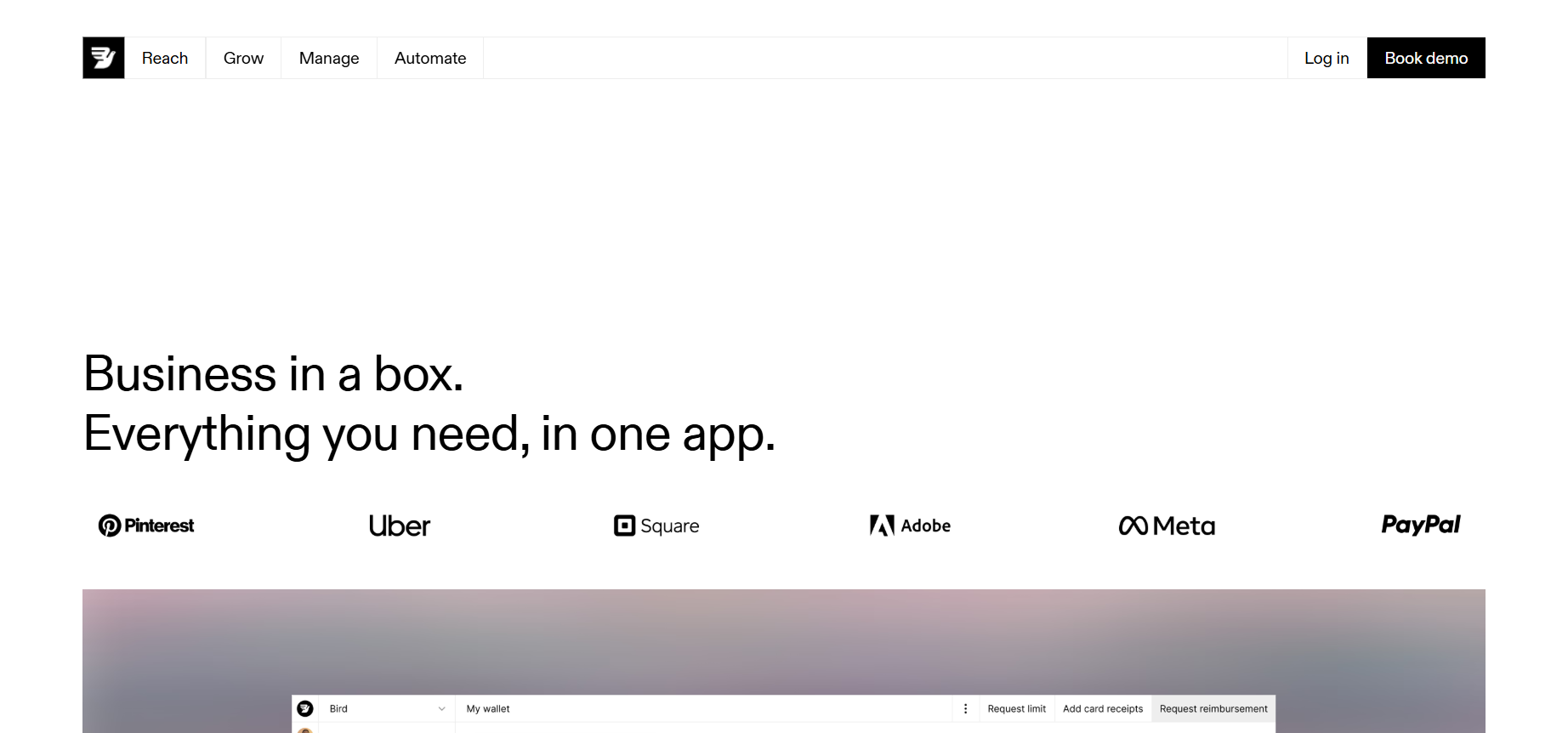Viewport: 1568px width, 733px height.
Task: Open the Automate menu
Action: (x=430, y=58)
